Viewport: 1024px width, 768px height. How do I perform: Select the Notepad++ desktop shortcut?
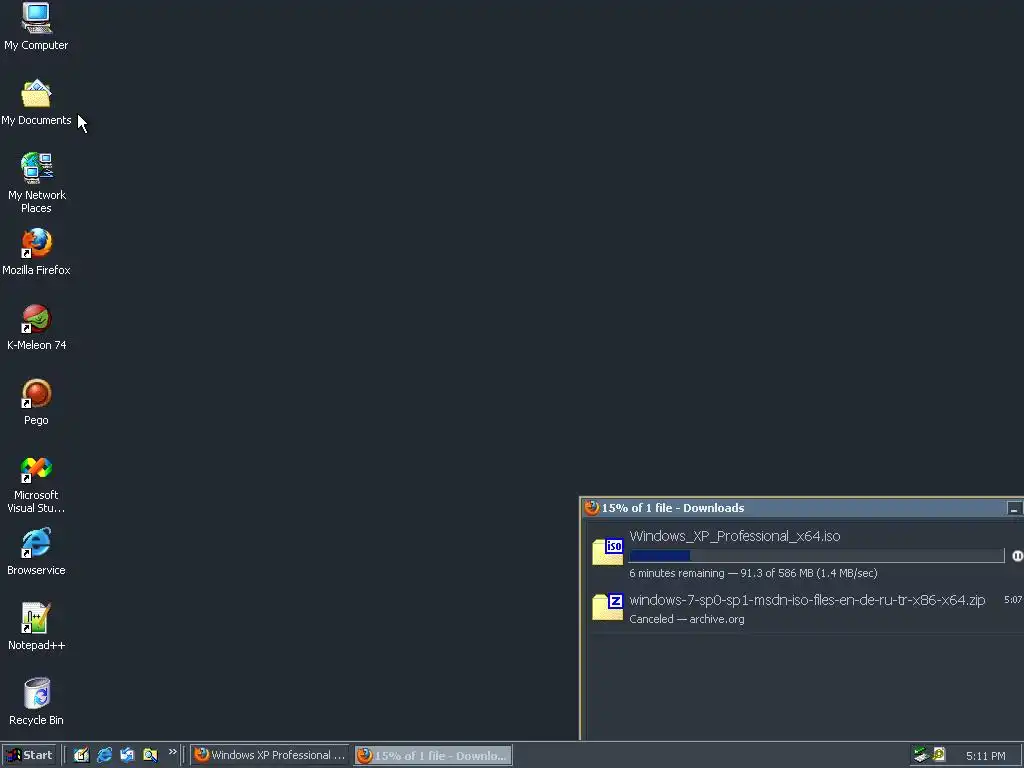[36, 627]
